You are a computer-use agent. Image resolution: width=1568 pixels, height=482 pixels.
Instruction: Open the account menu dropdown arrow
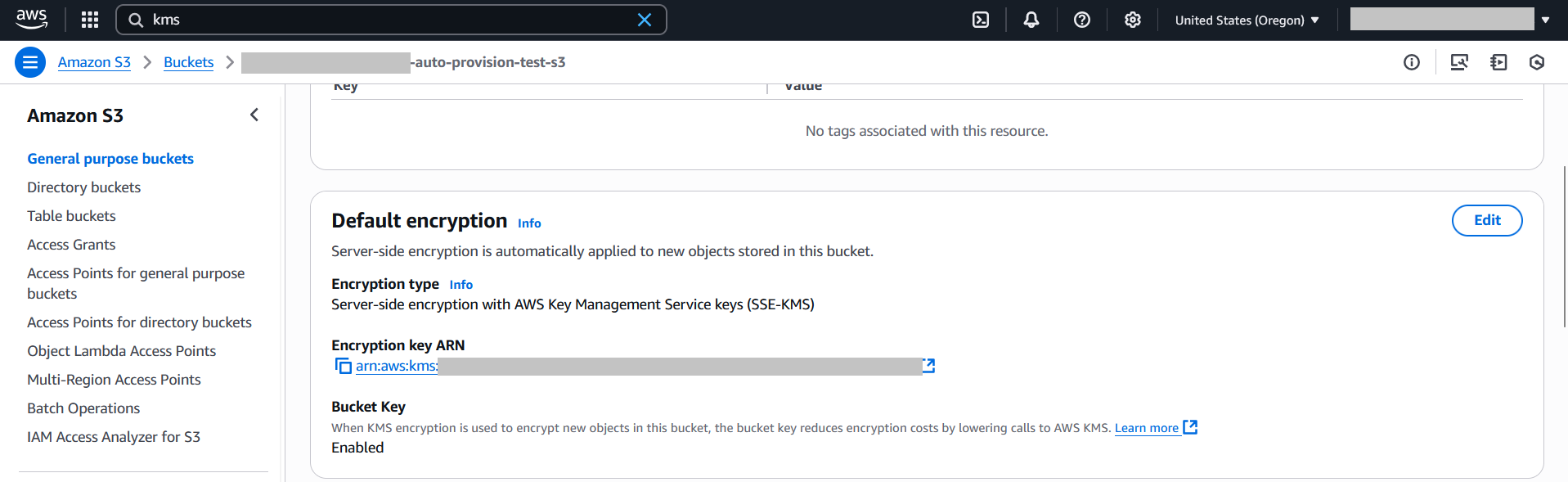point(1545,20)
